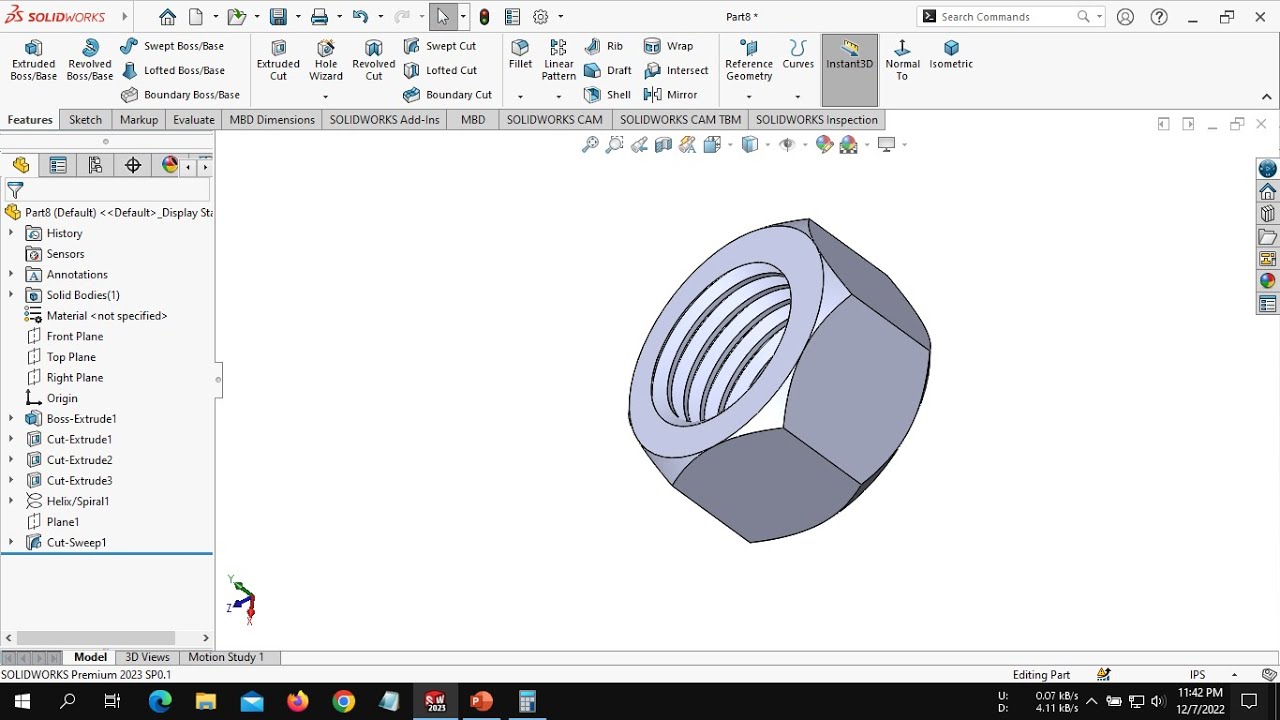Open the MBD Dimensions tab
1280x720 pixels.
click(x=272, y=120)
